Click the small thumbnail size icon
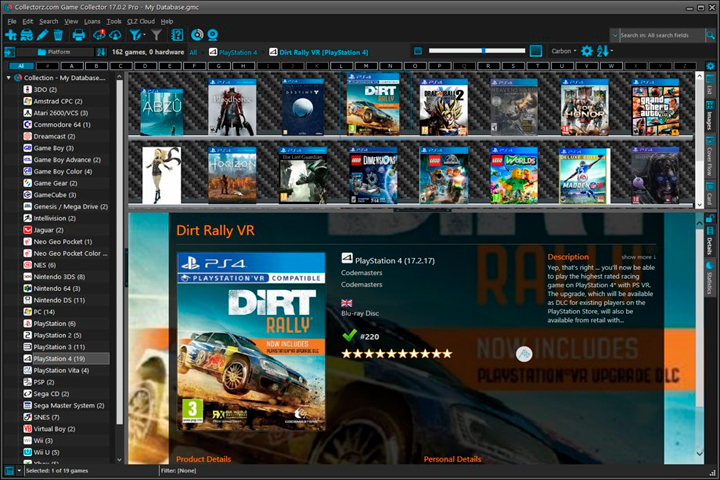This screenshot has height=480, width=720. click(418, 51)
